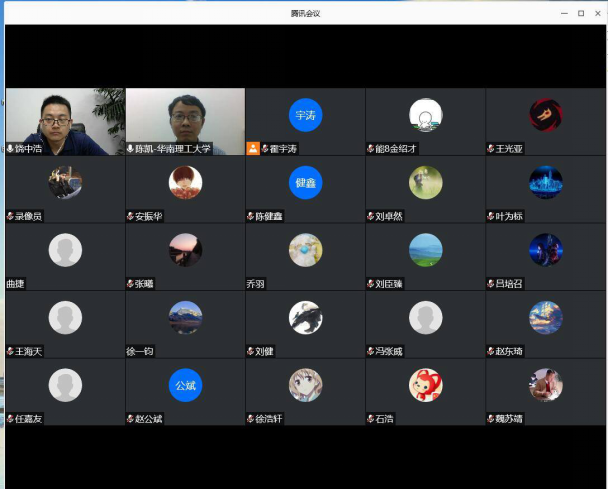Select the 陈凯-华南理工大学 video tile

[185, 116]
